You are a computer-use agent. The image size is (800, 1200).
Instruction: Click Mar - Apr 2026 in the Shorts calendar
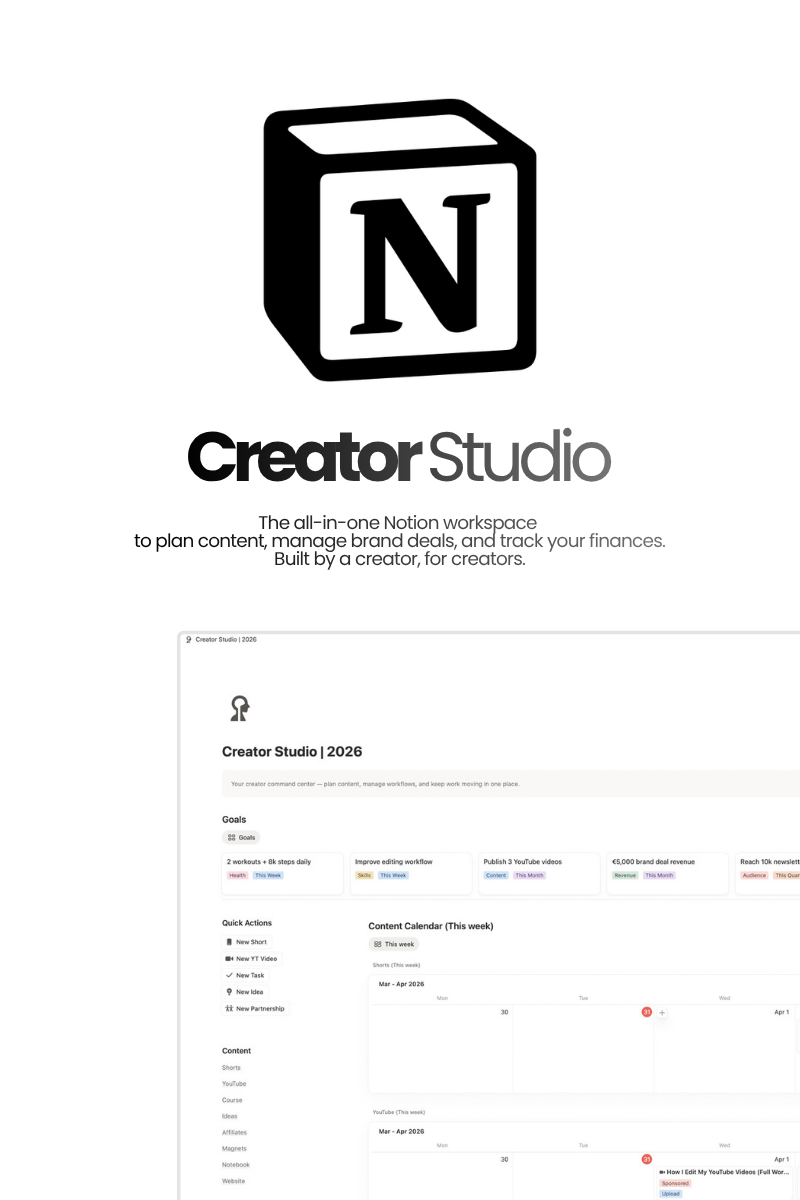(401, 984)
